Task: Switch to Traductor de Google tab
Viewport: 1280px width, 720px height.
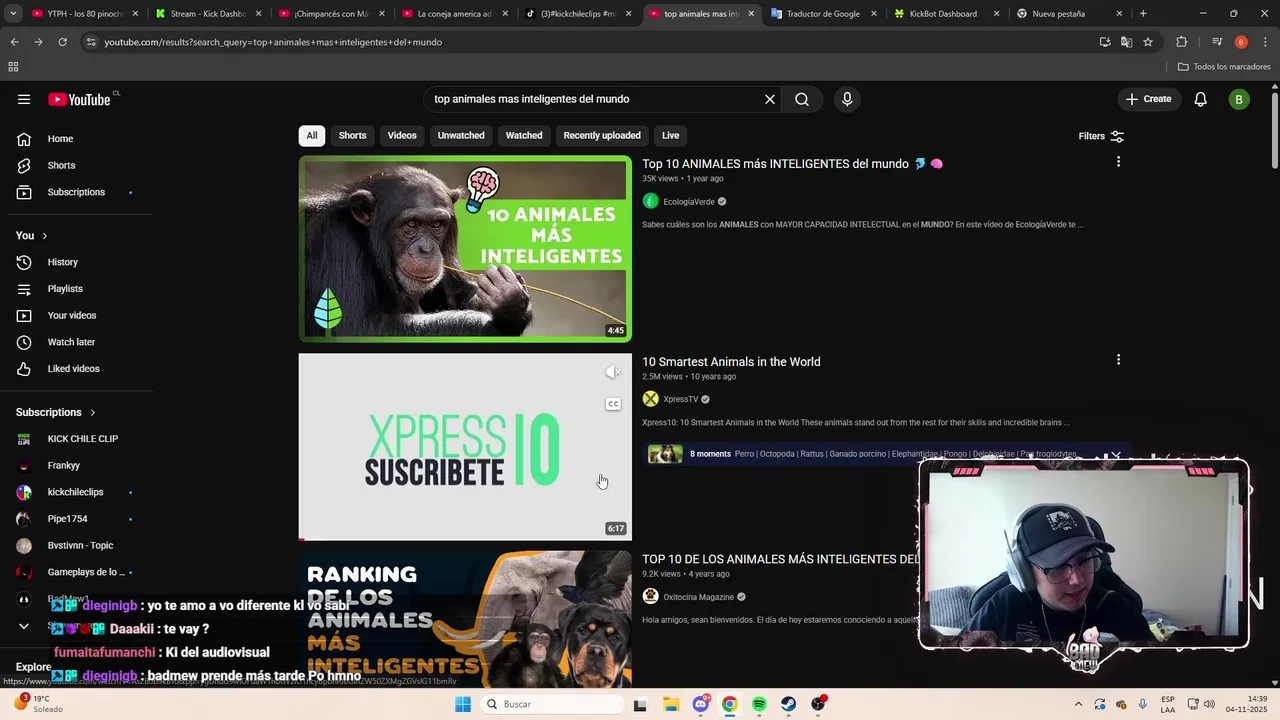Action: (823, 14)
